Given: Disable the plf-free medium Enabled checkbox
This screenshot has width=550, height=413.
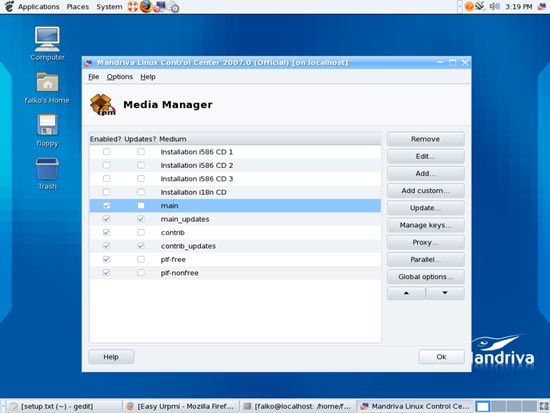Looking at the screenshot, I should [106, 259].
